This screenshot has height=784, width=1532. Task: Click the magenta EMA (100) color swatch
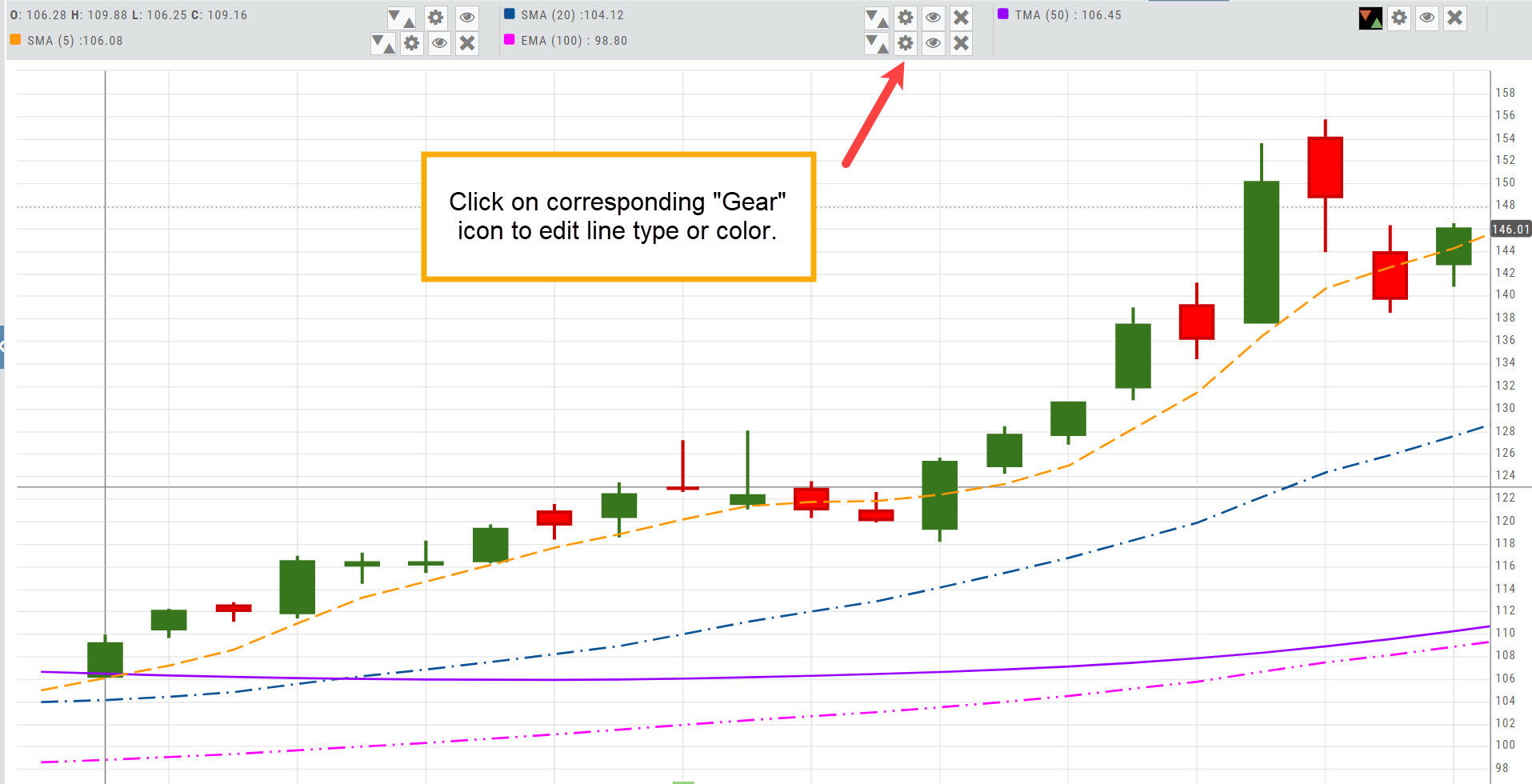(509, 39)
